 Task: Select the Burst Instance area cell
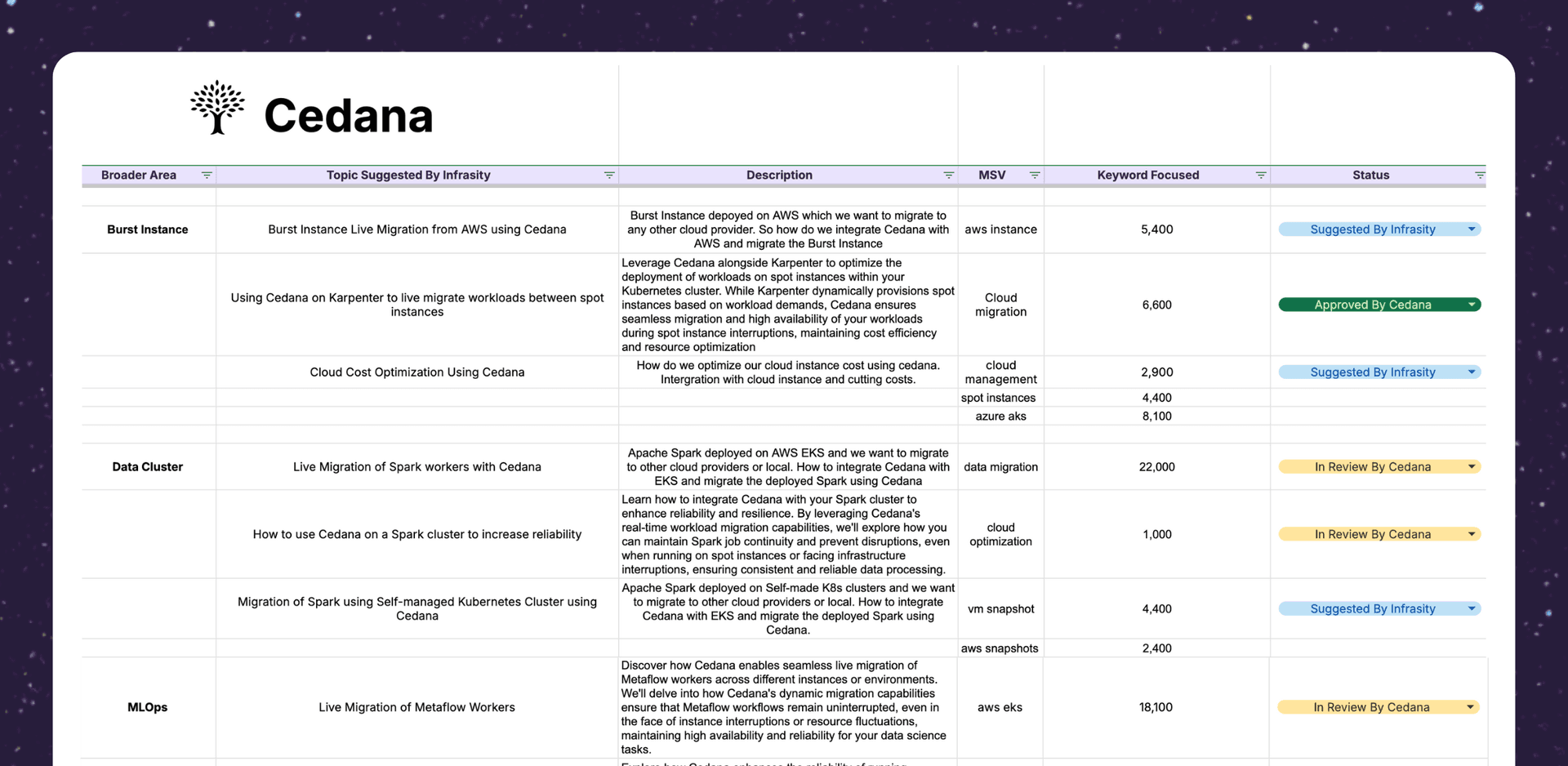(148, 229)
